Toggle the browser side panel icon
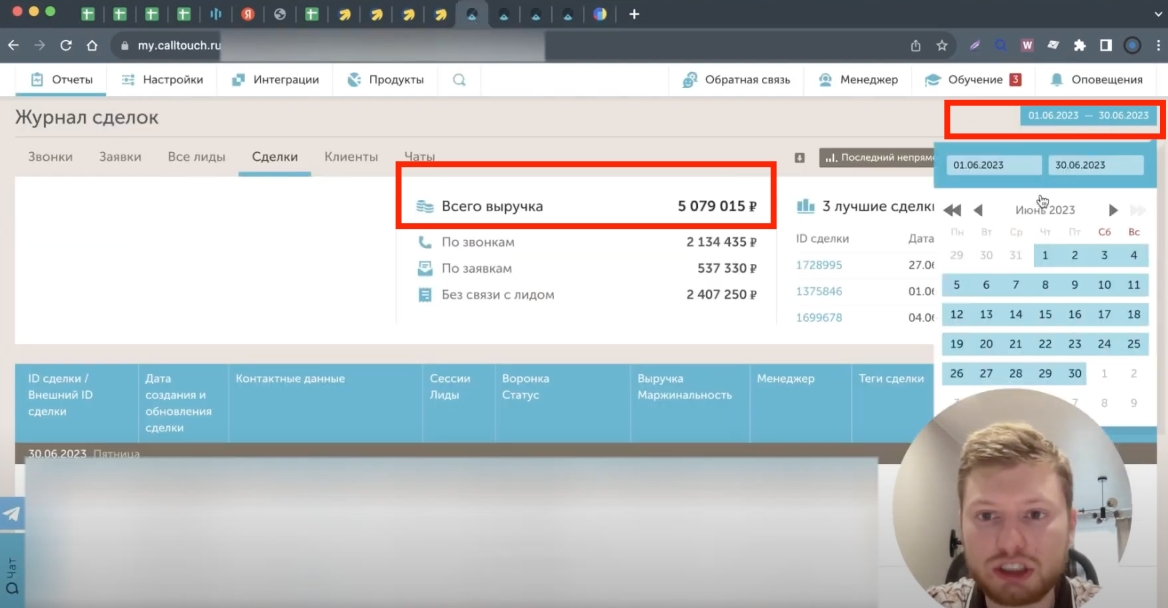This screenshot has height=608, width=1168. click(1105, 45)
